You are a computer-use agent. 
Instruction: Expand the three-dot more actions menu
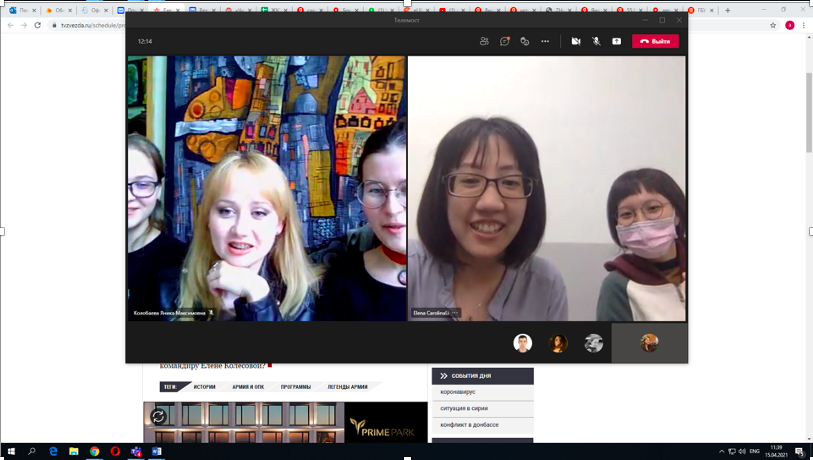pyautogui.click(x=545, y=41)
